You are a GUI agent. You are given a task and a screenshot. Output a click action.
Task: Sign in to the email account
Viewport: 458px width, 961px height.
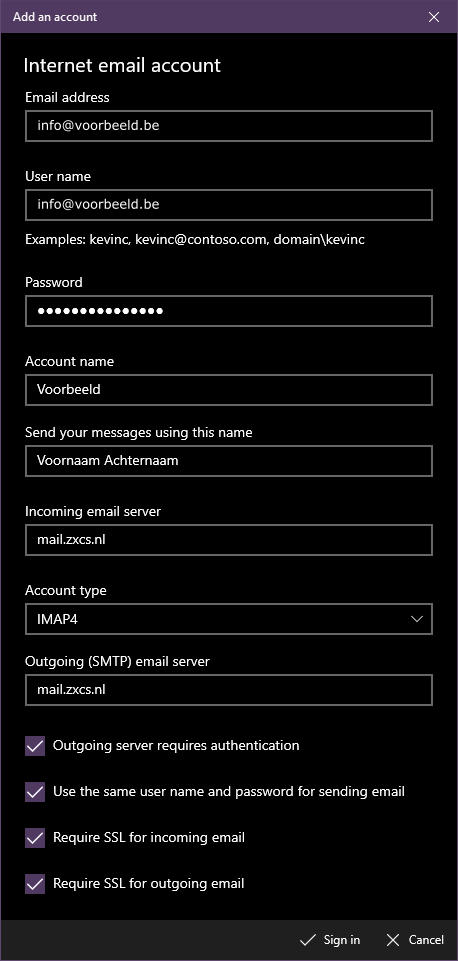coord(330,940)
